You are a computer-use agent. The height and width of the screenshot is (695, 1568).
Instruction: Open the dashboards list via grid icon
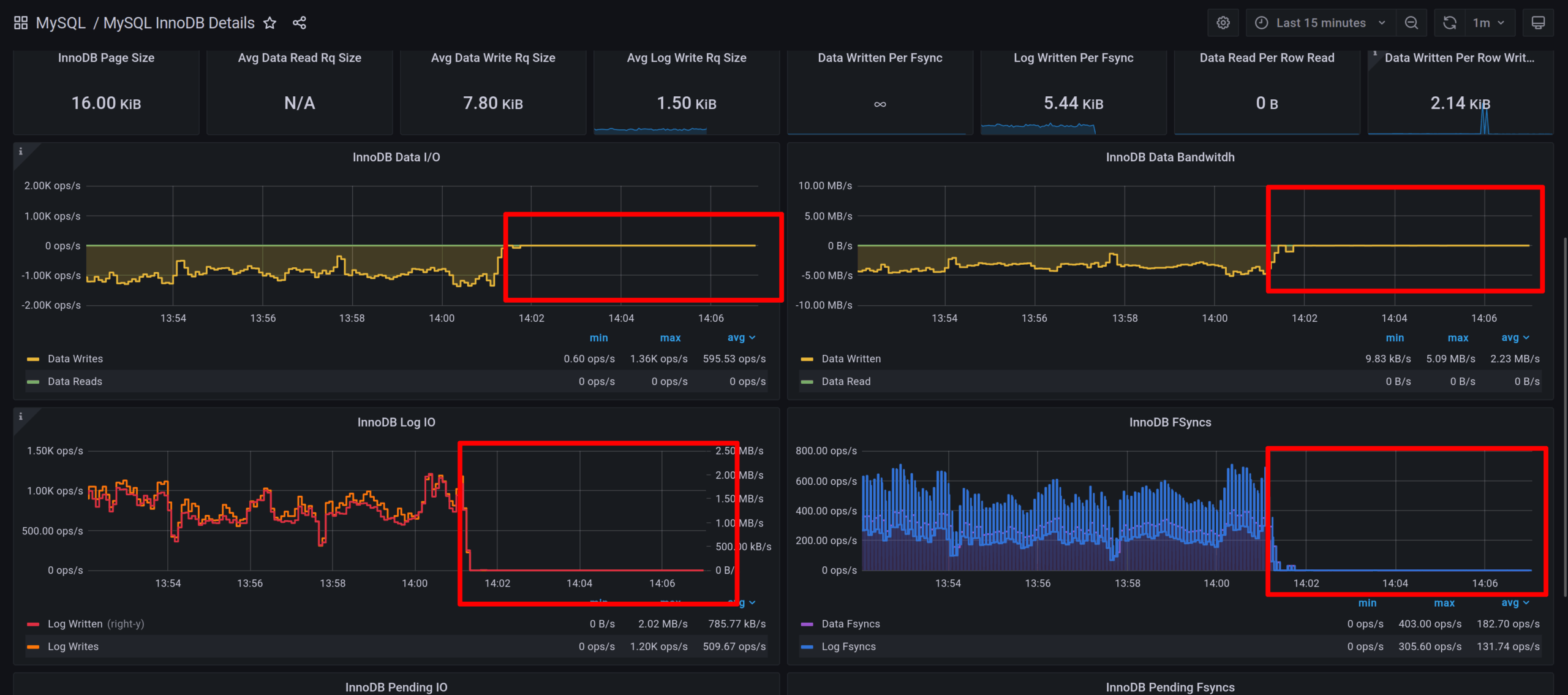click(20, 22)
